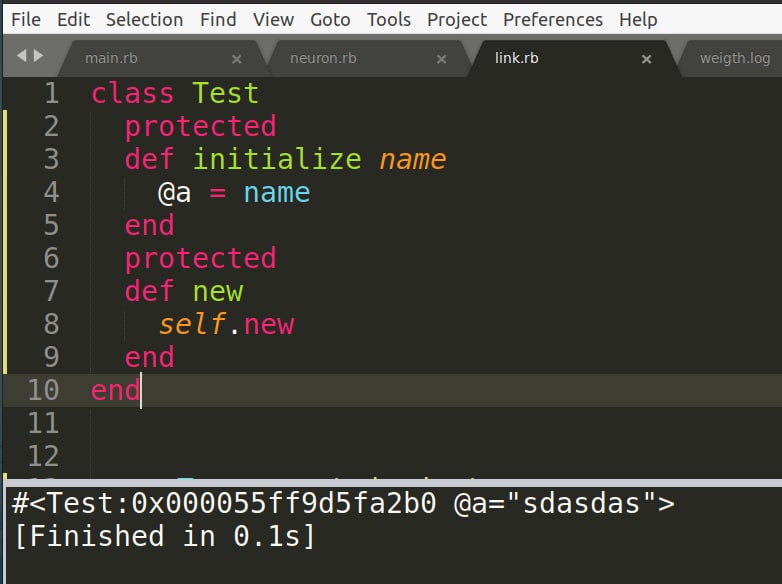Open the File menu

[x=26, y=19]
